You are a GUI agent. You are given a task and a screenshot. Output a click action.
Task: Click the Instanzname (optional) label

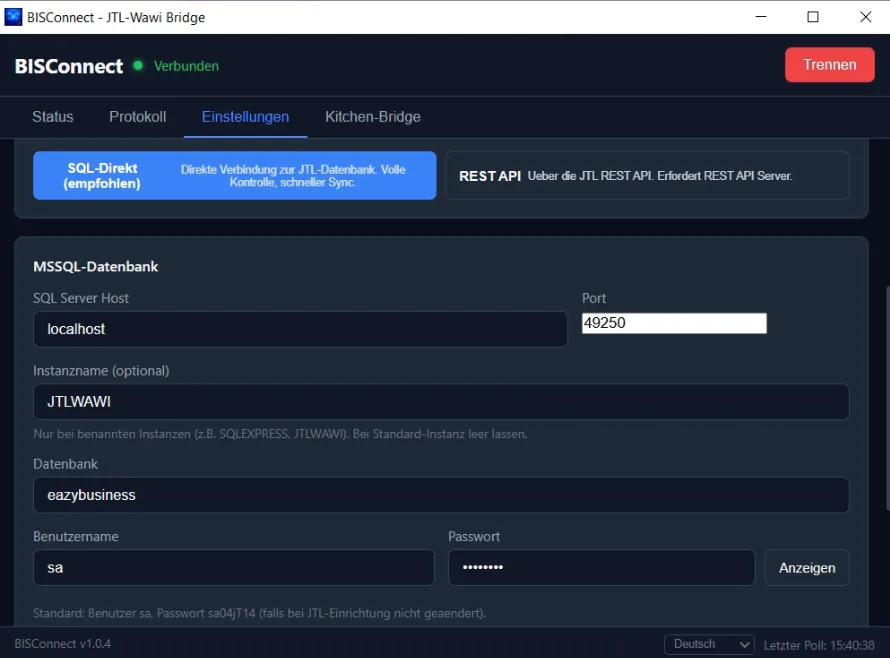coord(101,371)
